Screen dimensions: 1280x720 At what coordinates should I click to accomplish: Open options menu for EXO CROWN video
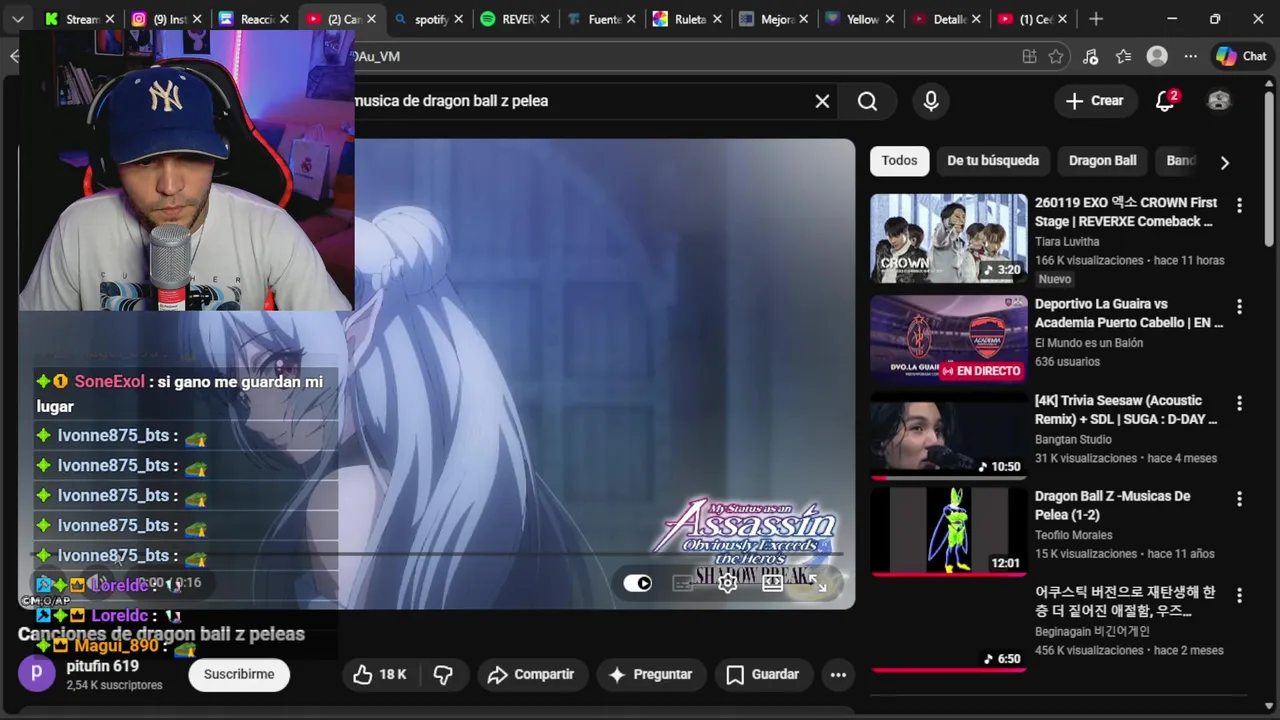pos(1239,205)
